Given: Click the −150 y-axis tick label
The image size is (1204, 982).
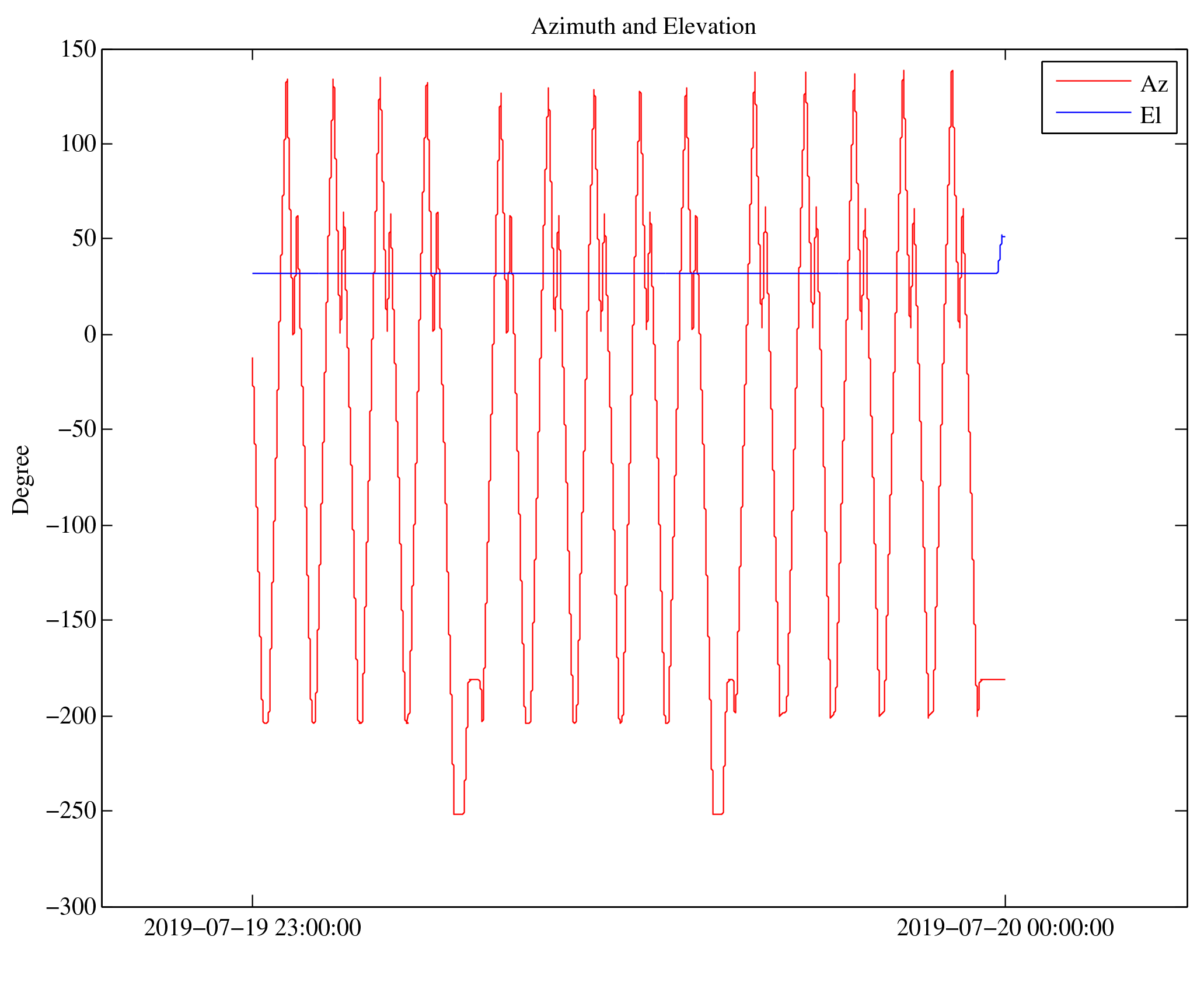Looking at the screenshot, I should point(71,620).
